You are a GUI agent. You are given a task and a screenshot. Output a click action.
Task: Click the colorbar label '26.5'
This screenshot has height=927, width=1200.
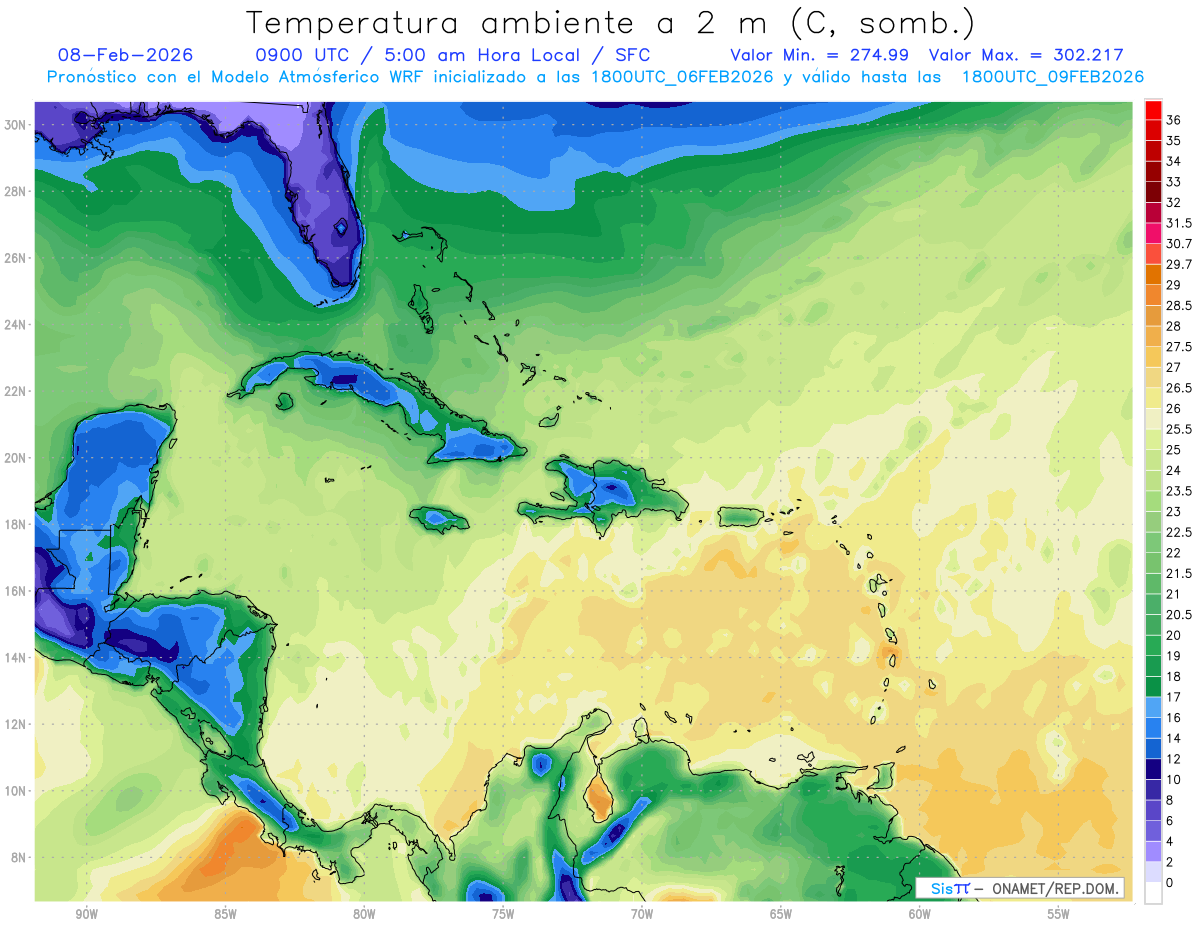[1179, 388]
